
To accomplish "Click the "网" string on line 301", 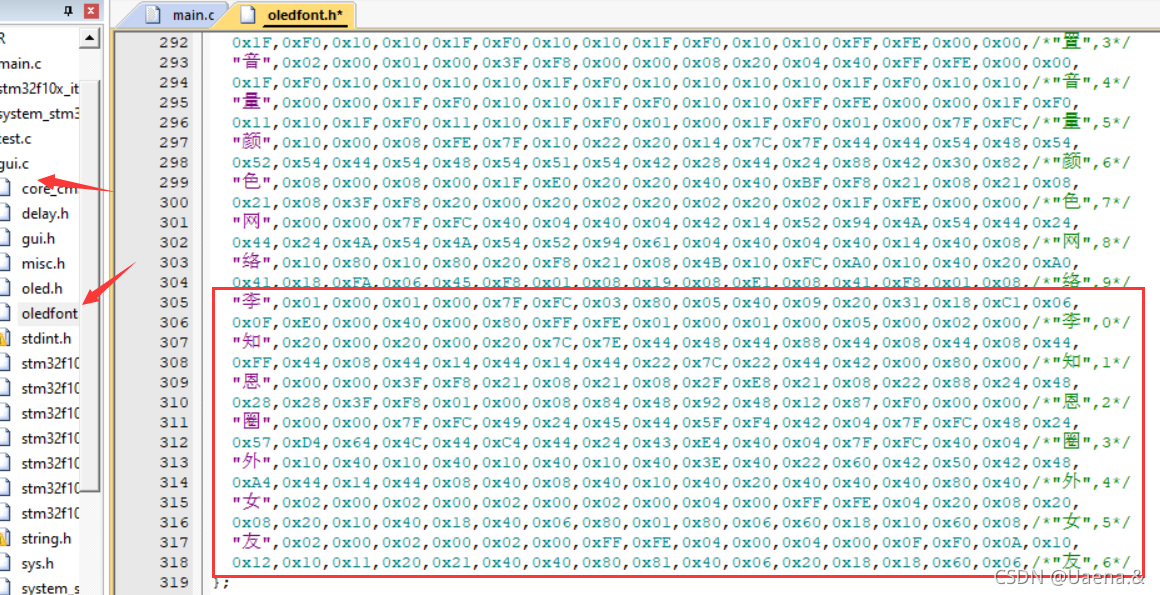I will coord(253,222).
